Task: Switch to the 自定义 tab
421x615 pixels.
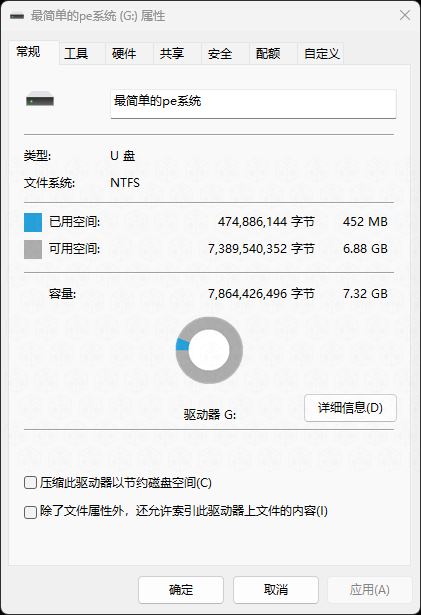Action: [x=322, y=53]
